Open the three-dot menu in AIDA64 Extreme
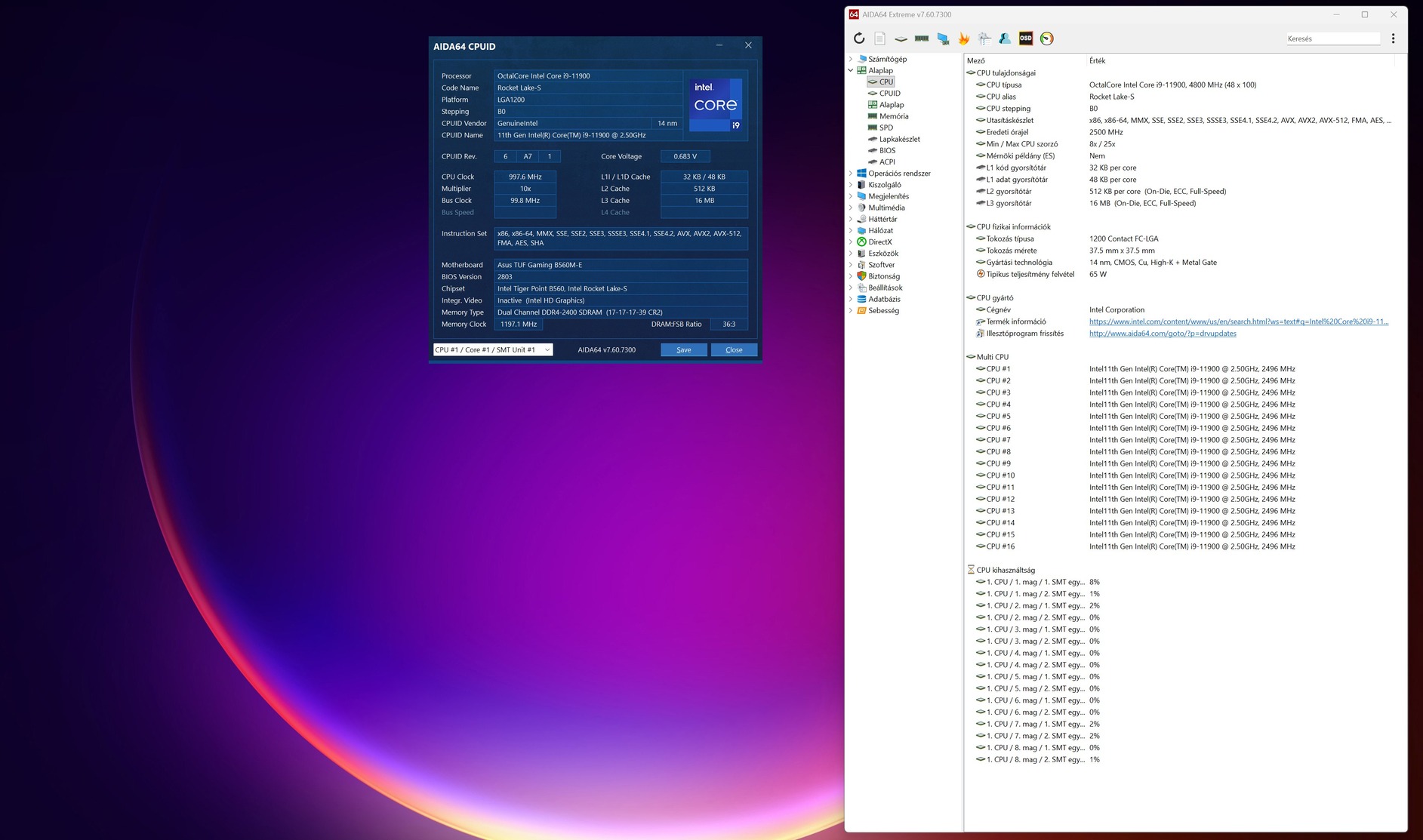The width and height of the screenshot is (1423, 840). (1394, 38)
